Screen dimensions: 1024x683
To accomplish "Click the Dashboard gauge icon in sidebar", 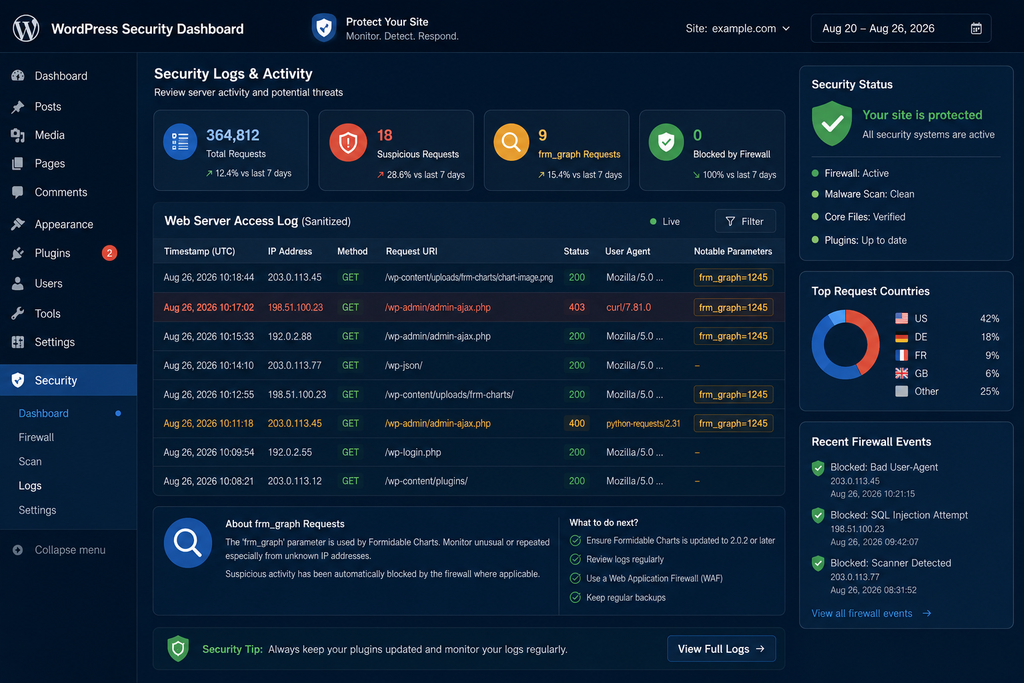I will pyautogui.click(x=18, y=76).
